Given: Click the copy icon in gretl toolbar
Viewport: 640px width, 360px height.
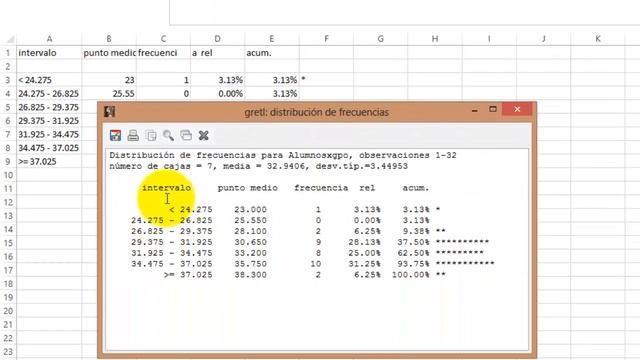Looking at the screenshot, I should [151, 135].
